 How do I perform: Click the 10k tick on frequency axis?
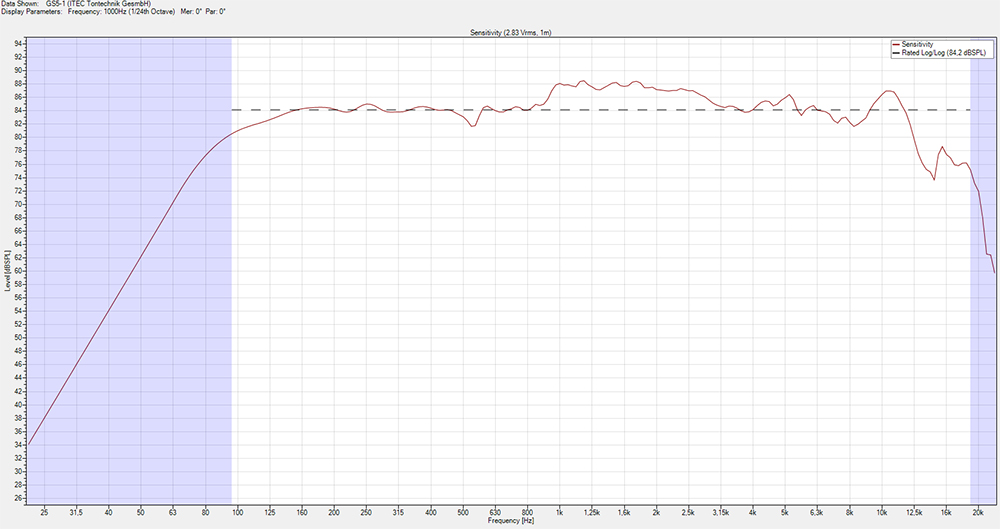pyautogui.click(x=882, y=511)
